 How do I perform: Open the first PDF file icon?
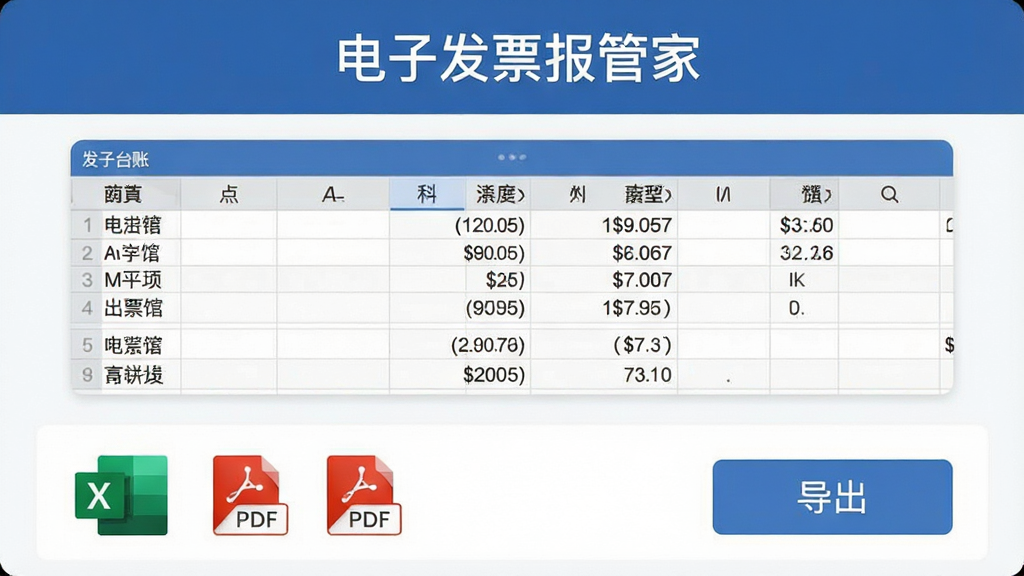click(250, 495)
